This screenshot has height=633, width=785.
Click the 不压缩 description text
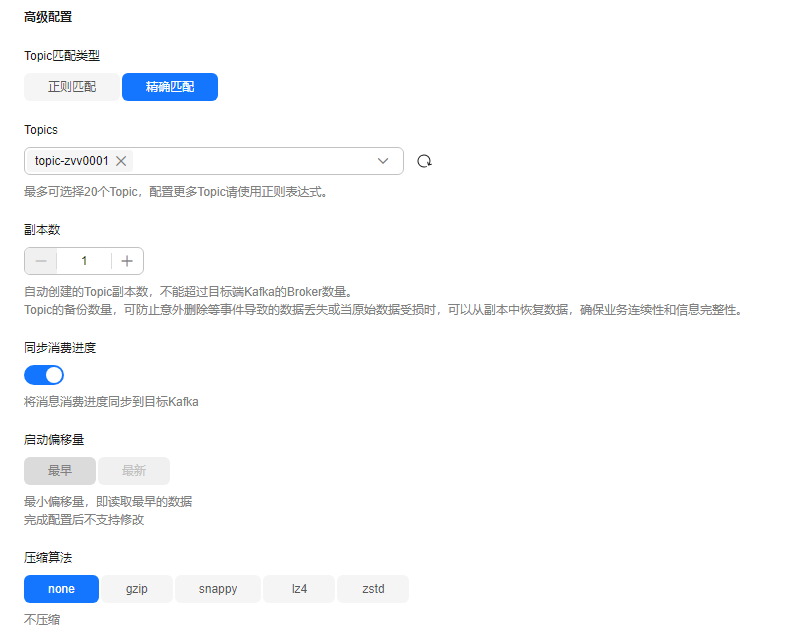point(42,619)
